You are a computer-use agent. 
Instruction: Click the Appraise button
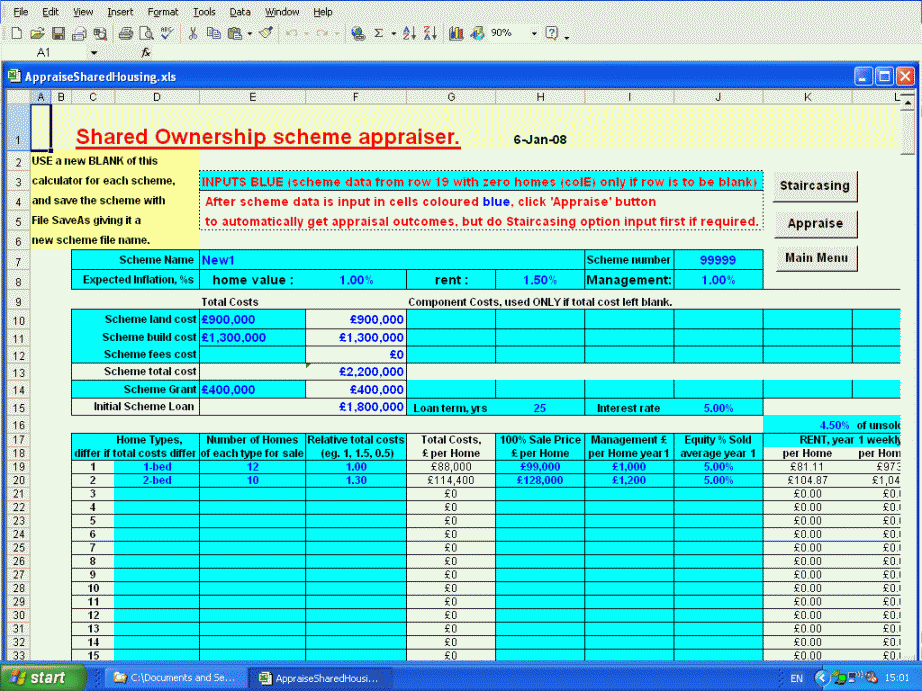(815, 223)
